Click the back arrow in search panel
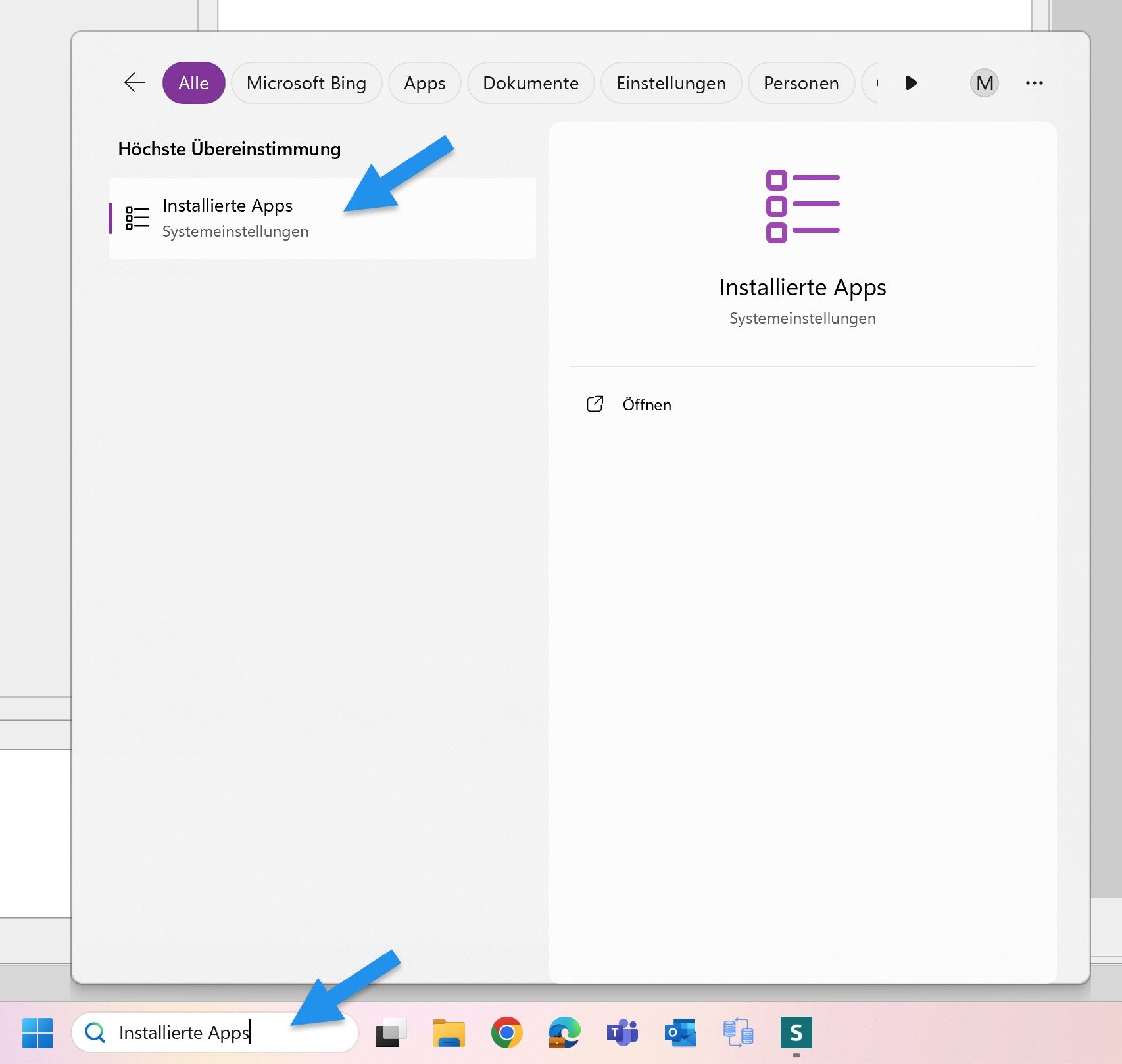The width and height of the screenshot is (1122, 1064). click(135, 83)
